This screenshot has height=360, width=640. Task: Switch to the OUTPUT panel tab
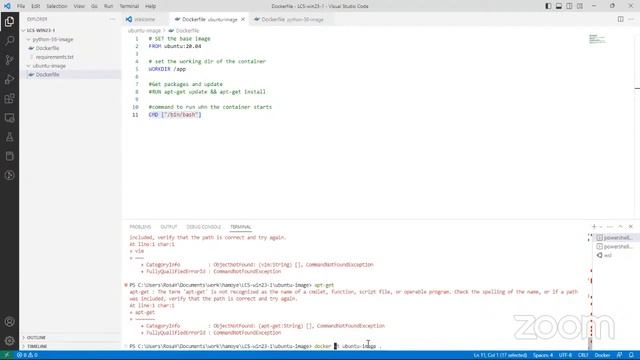(x=169, y=227)
